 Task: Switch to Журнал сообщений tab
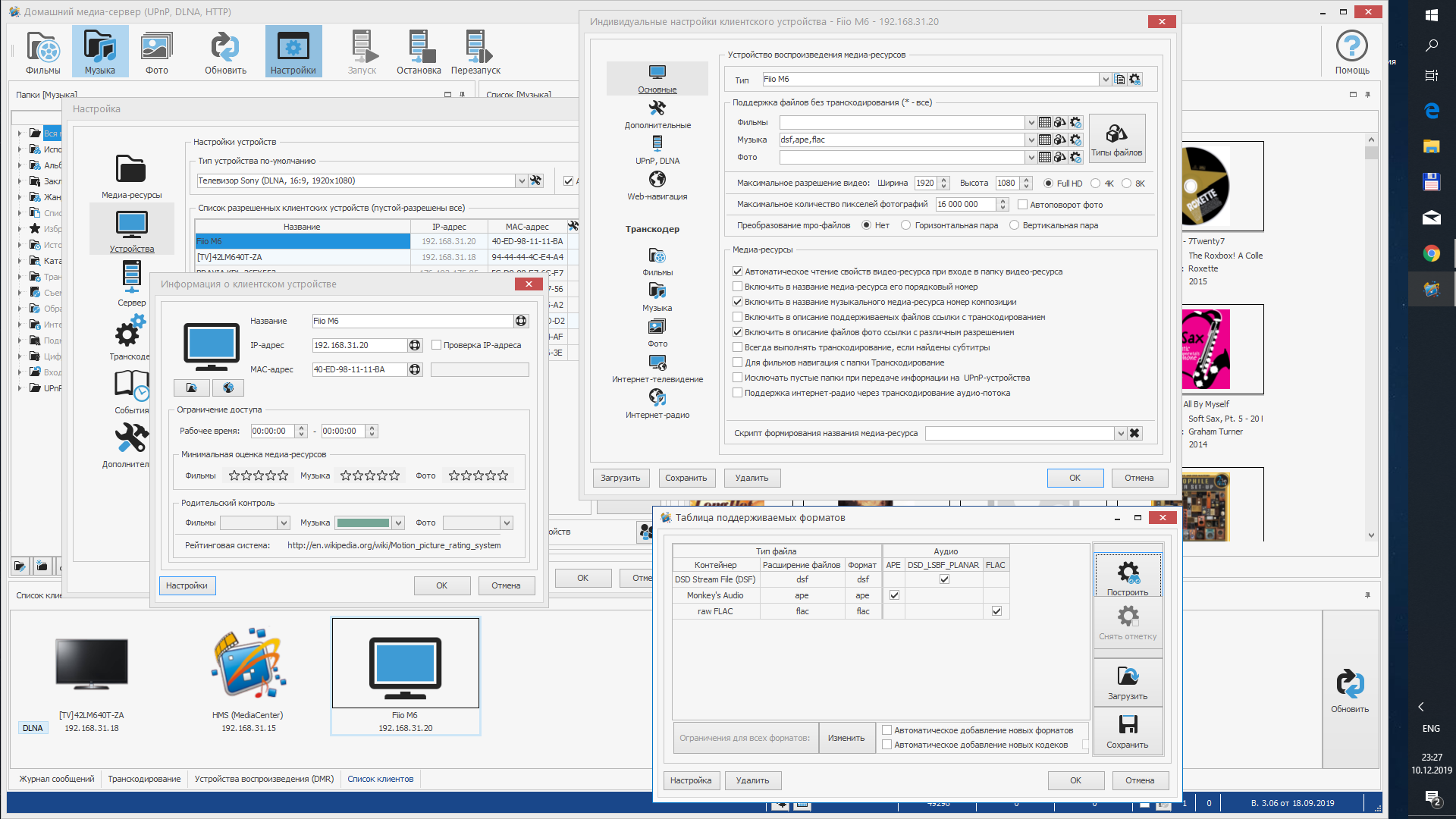tap(57, 779)
